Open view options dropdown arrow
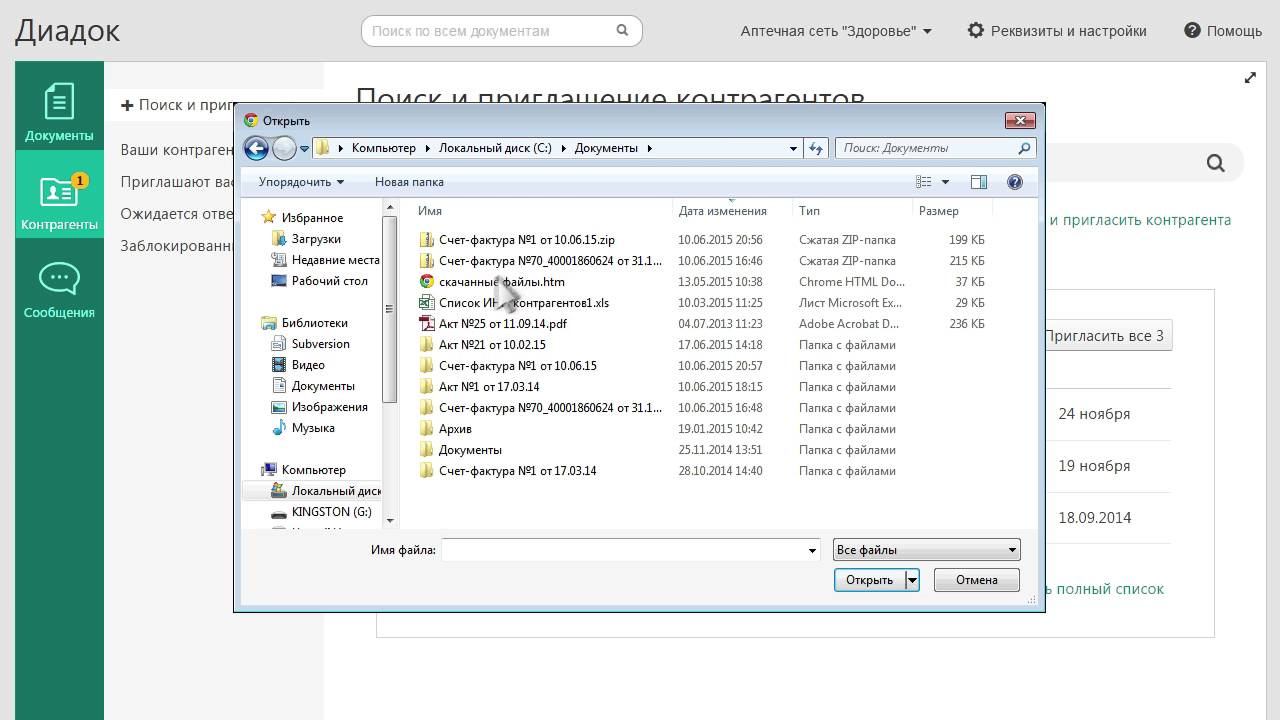This screenshot has width=1280, height=720. 945,182
